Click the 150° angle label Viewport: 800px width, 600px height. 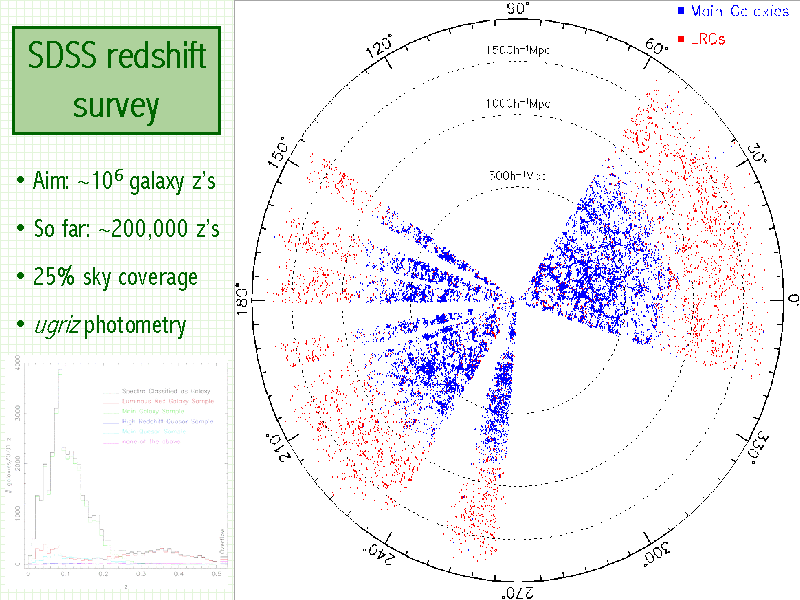(x=279, y=152)
